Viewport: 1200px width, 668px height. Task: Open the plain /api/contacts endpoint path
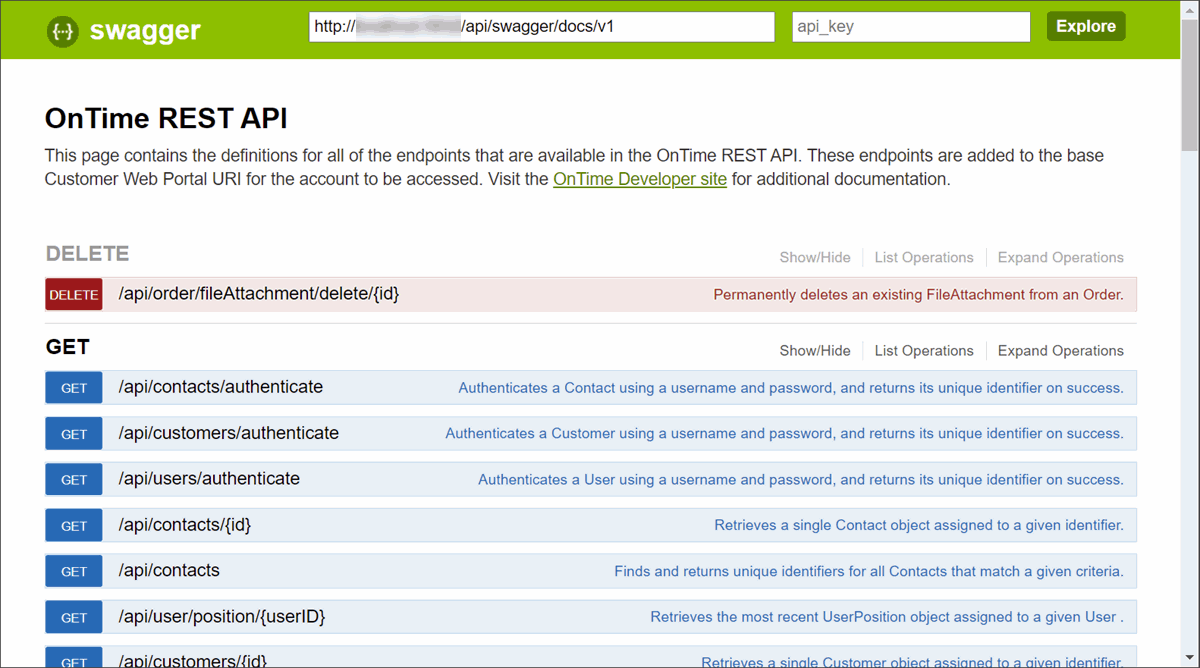169,571
